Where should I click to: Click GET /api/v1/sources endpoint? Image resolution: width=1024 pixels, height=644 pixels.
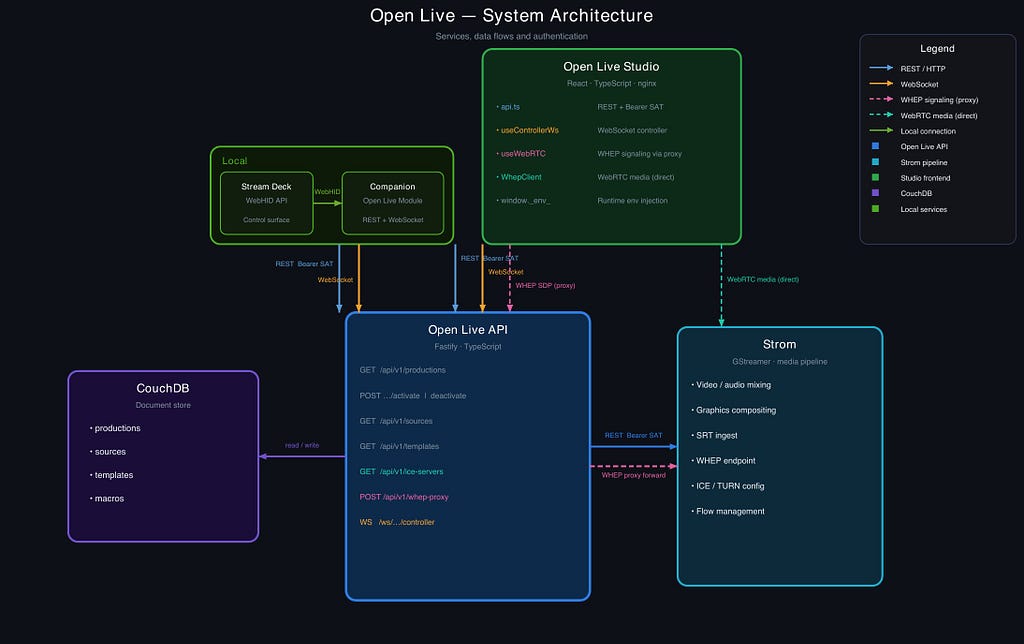(396, 421)
